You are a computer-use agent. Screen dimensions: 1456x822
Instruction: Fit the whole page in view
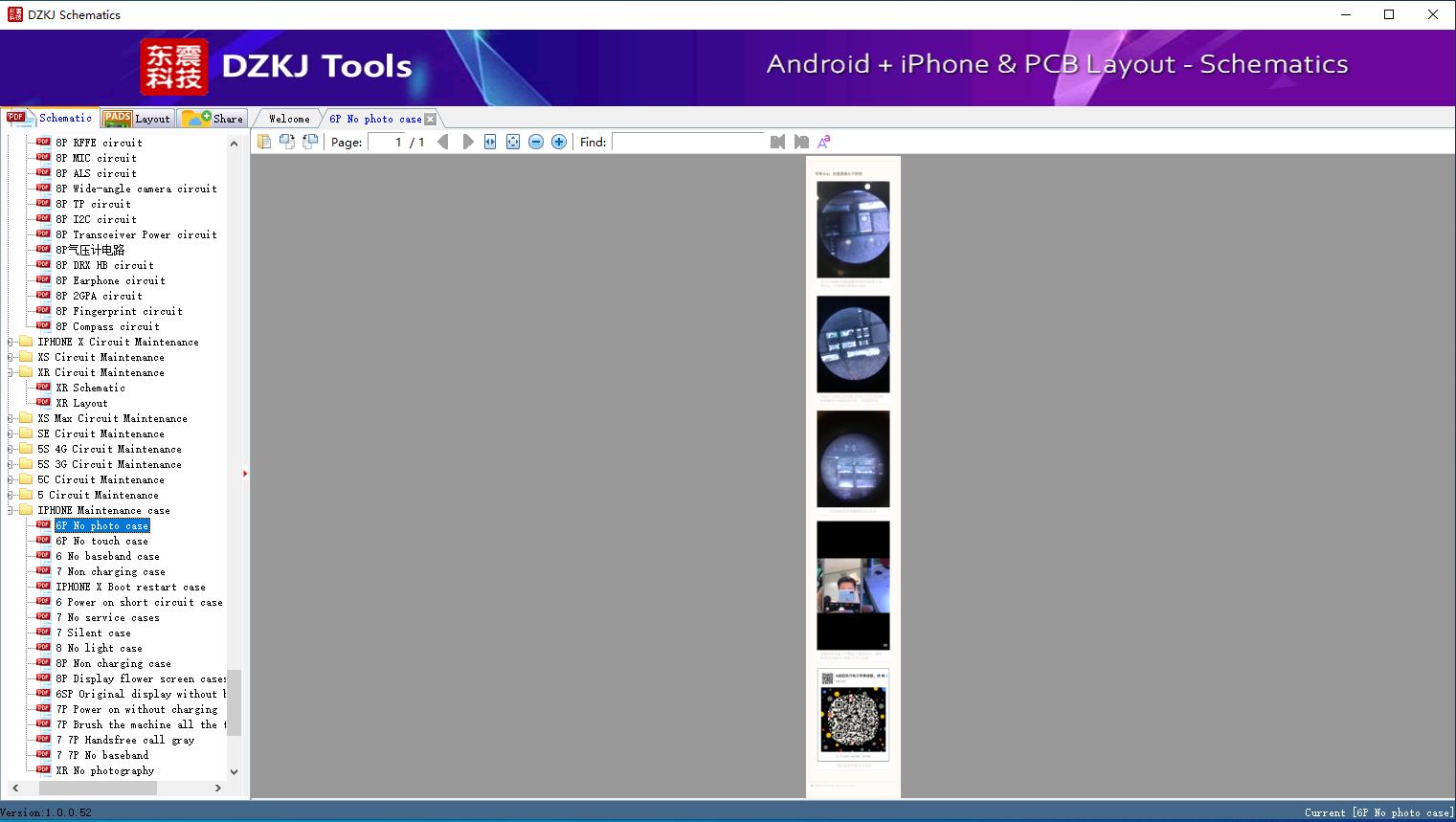click(x=513, y=142)
